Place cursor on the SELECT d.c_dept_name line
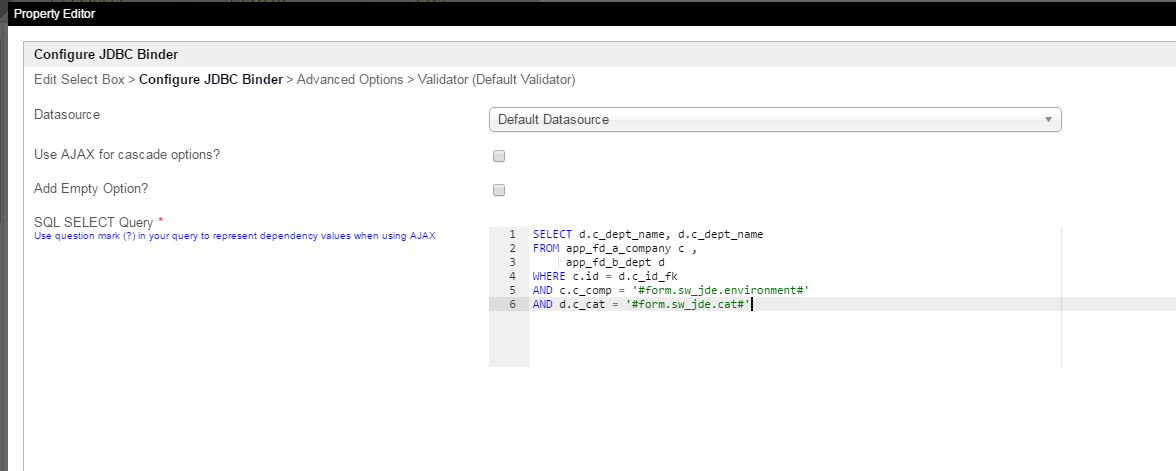 pyautogui.click(x=647, y=234)
